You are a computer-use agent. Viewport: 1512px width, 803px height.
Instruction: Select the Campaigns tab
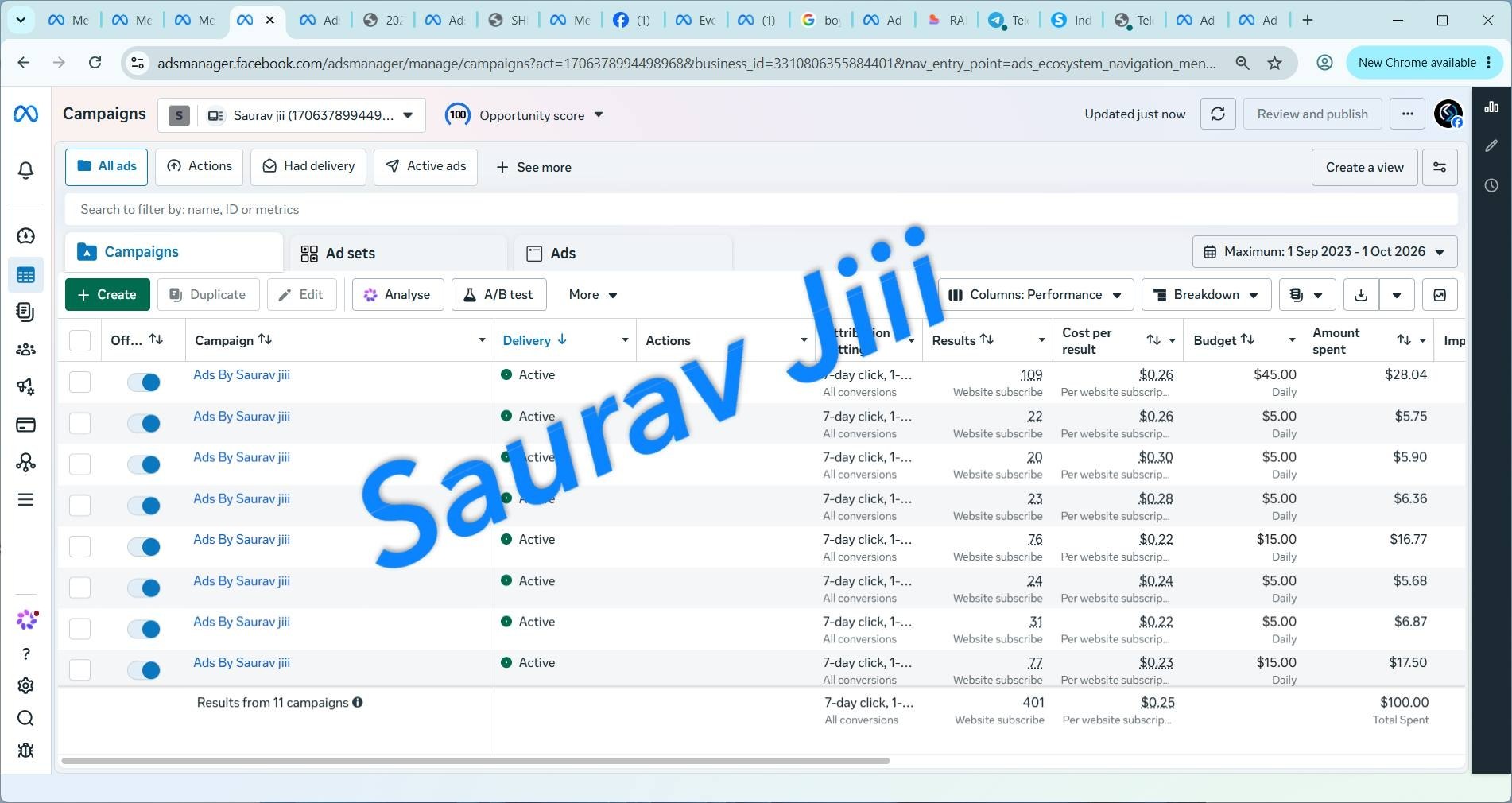click(173, 252)
